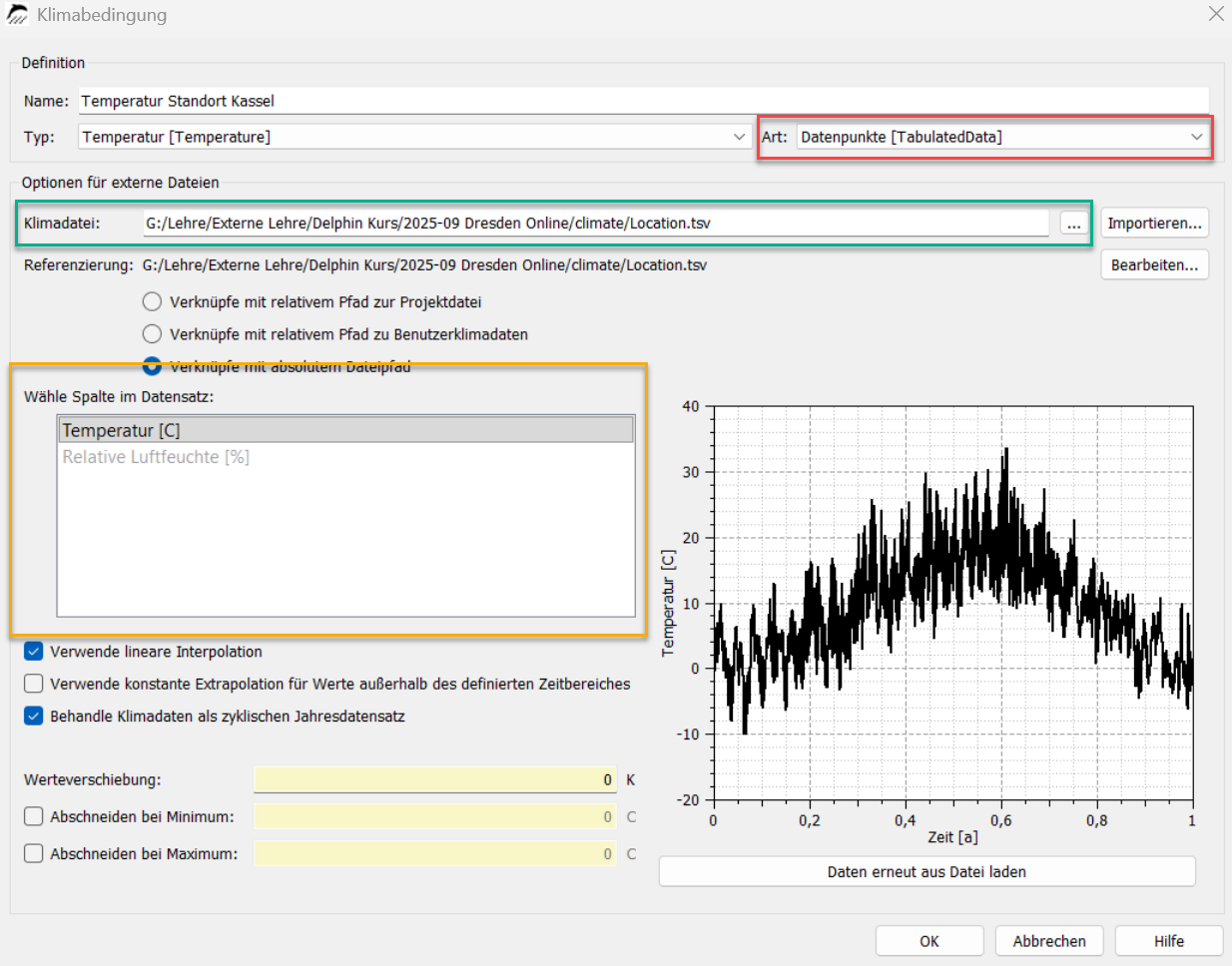Click the Abschneiden bei Minimum value field
1232x966 pixels.
(x=435, y=816)
